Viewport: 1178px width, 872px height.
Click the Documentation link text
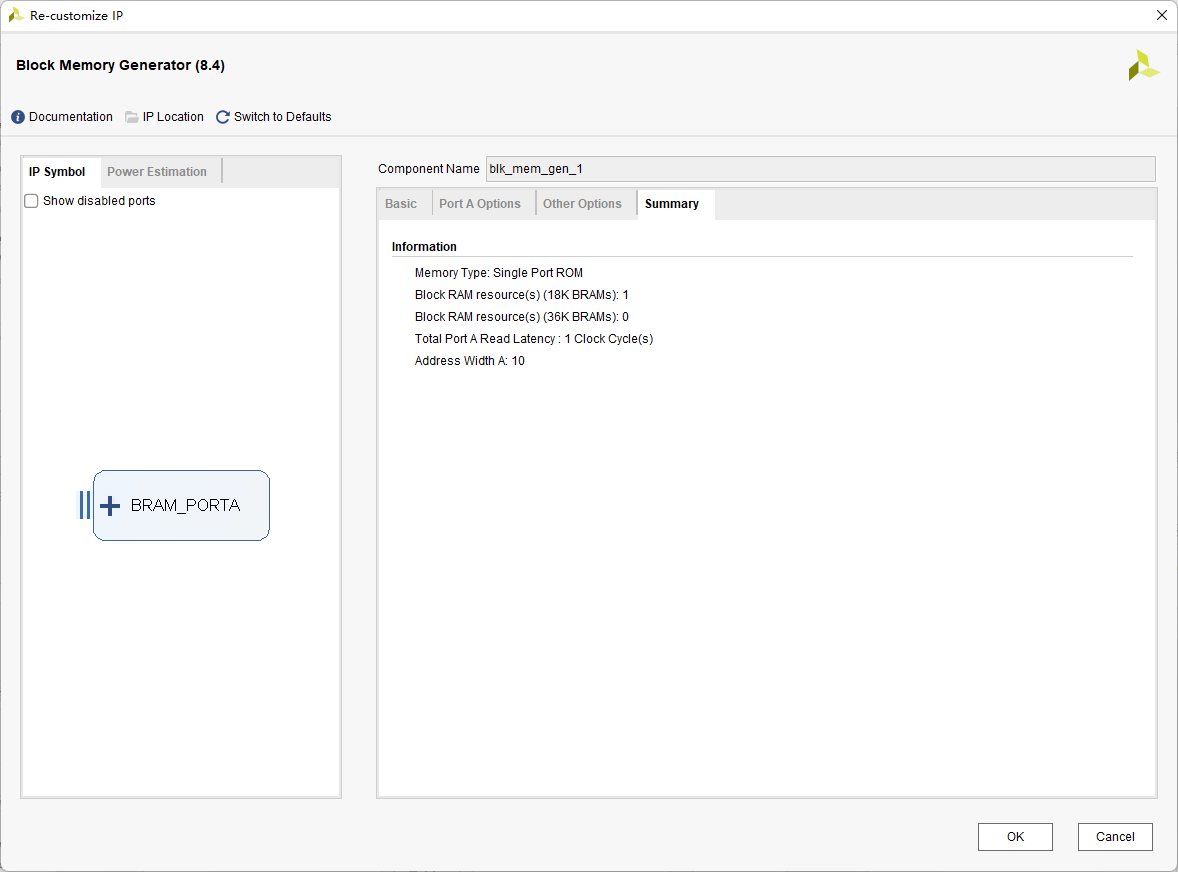tap(71, 117)
